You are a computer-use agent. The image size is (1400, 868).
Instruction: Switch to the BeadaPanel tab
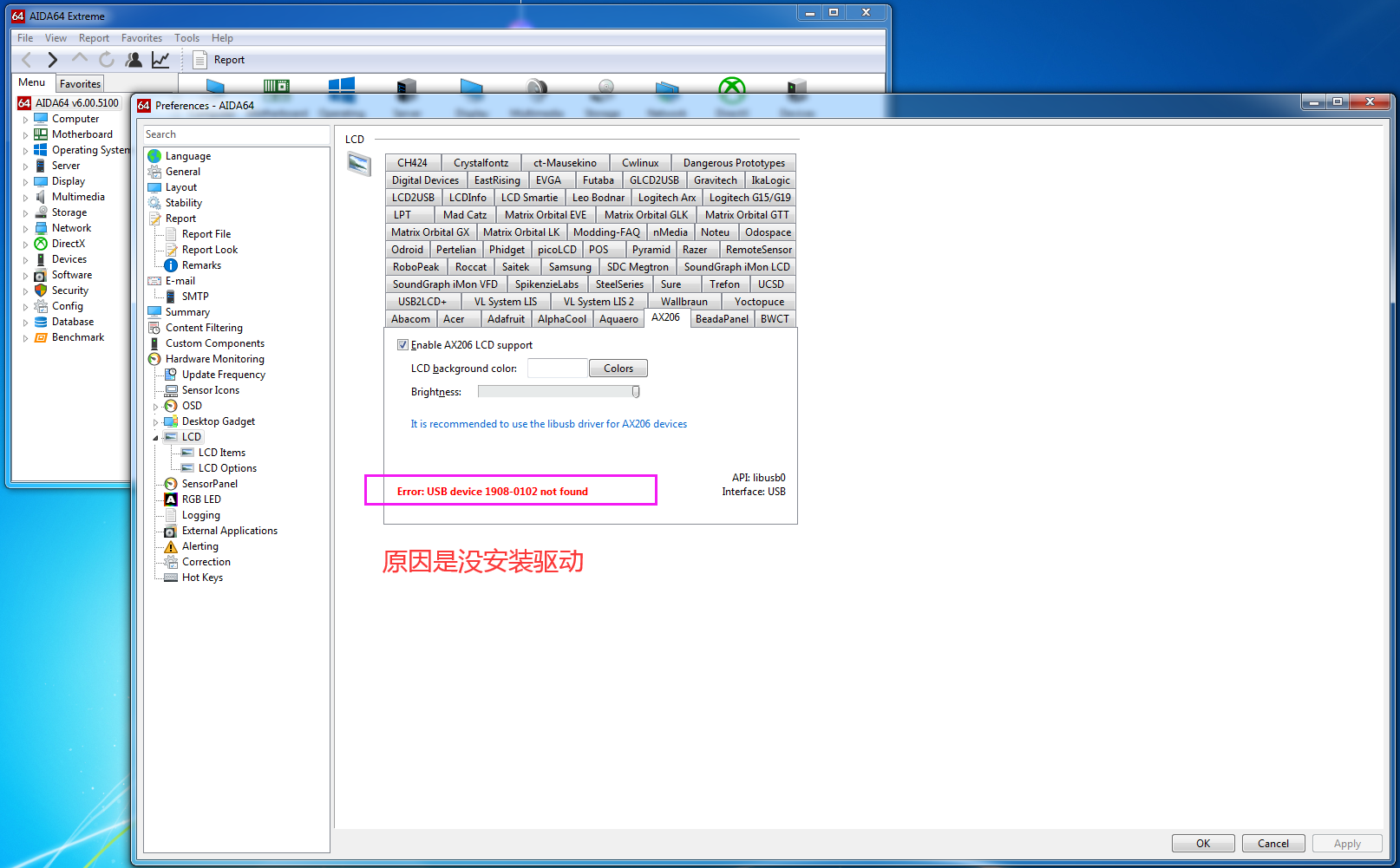coord(721,319)
